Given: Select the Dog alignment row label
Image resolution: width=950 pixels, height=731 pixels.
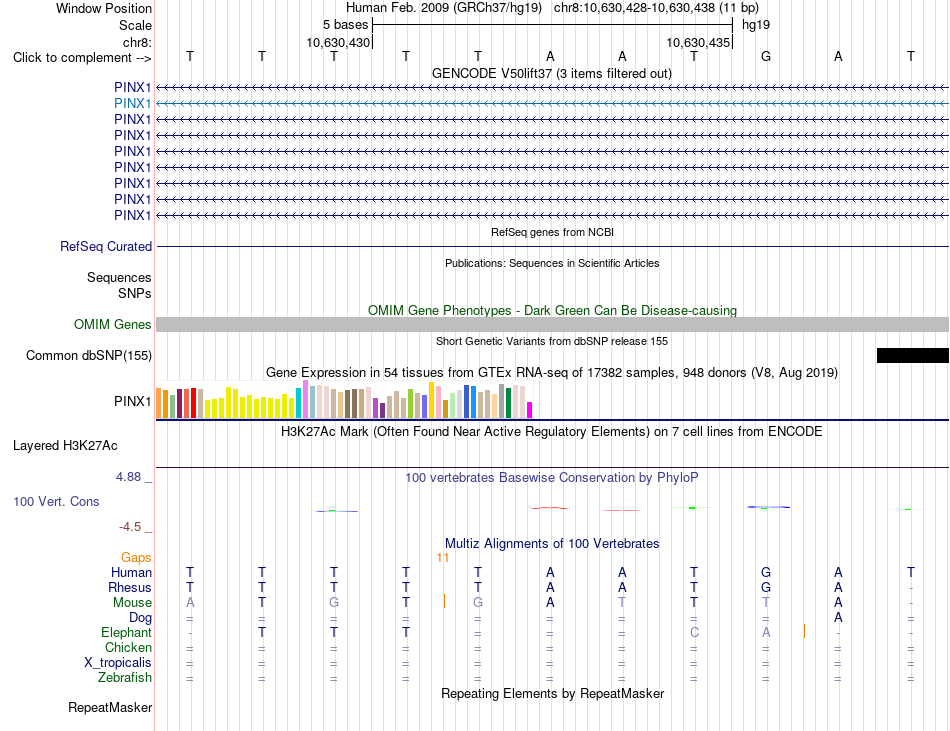Looking at the screenshot, I should tap(140, 618).
